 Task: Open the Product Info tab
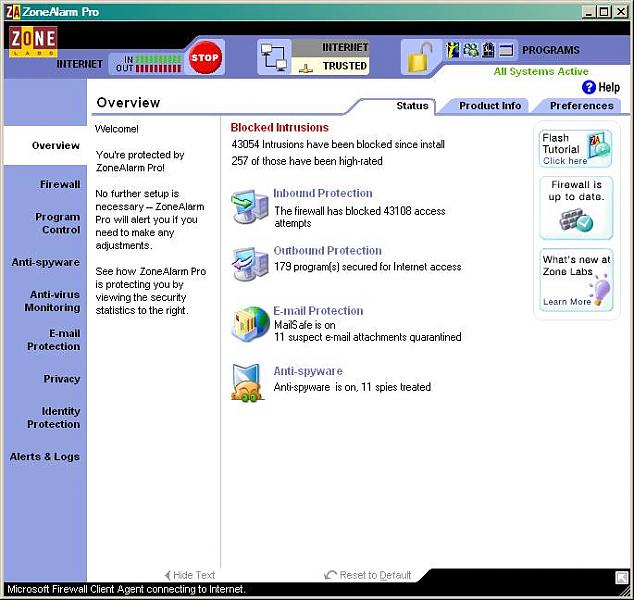[490, 106]
